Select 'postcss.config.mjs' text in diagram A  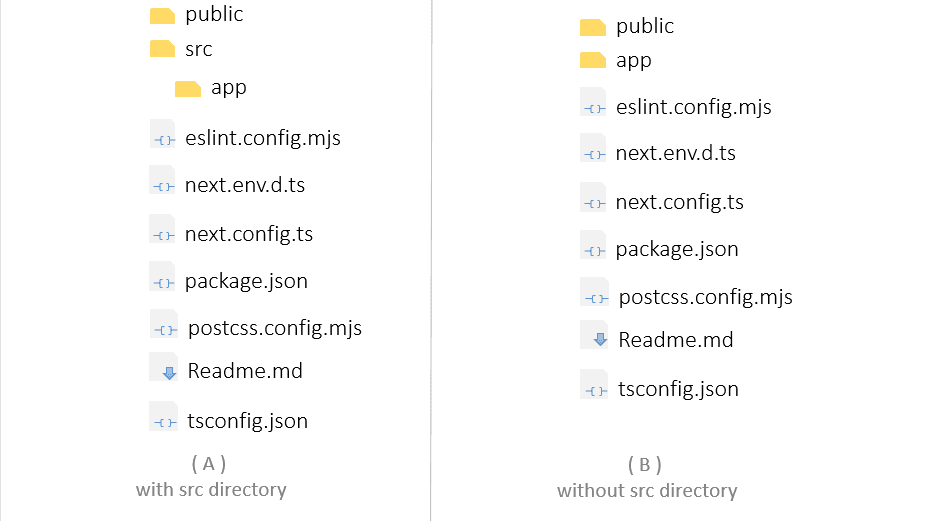(275, 328)
